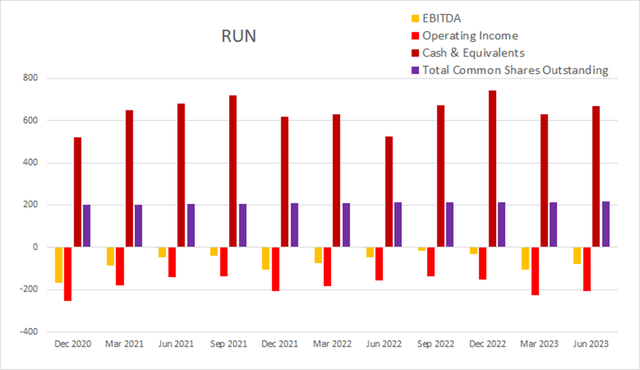The image size is (640, 370).
Task: Select the Jun 2023 Cash & Equivalents bar
Action: click(596, 176)
